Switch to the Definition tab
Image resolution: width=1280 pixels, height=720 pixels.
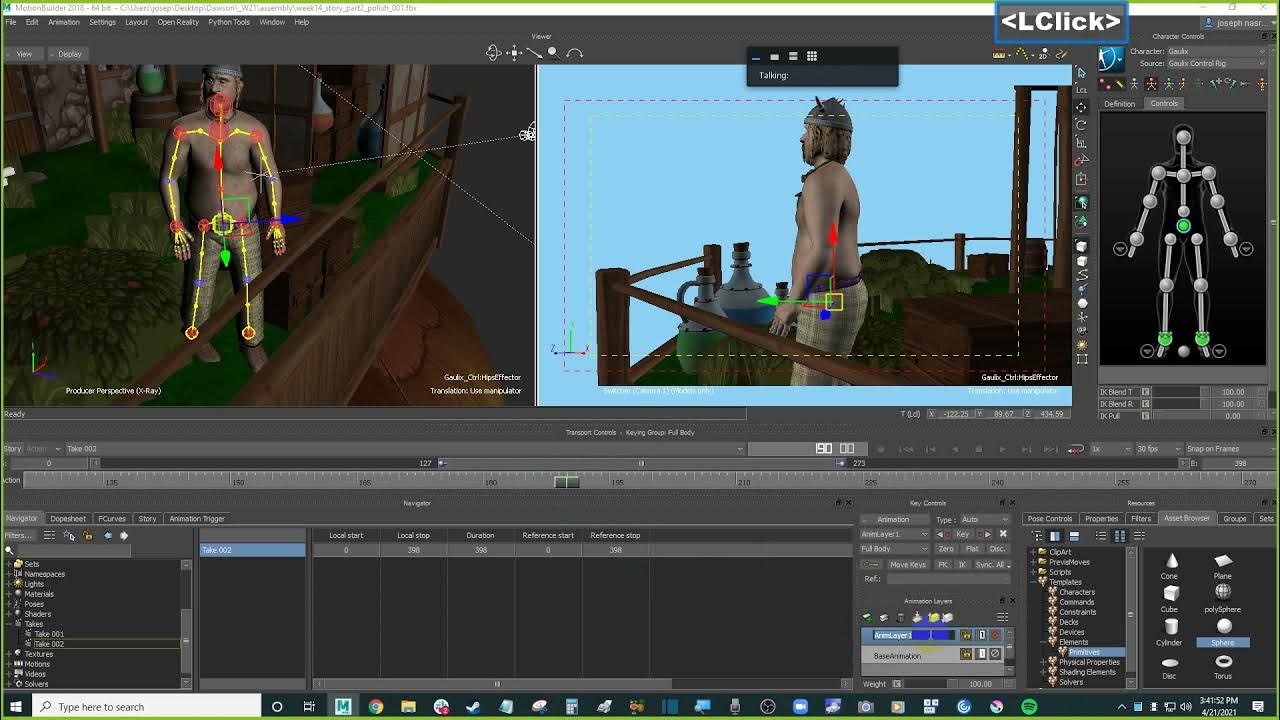[1119, 104]
